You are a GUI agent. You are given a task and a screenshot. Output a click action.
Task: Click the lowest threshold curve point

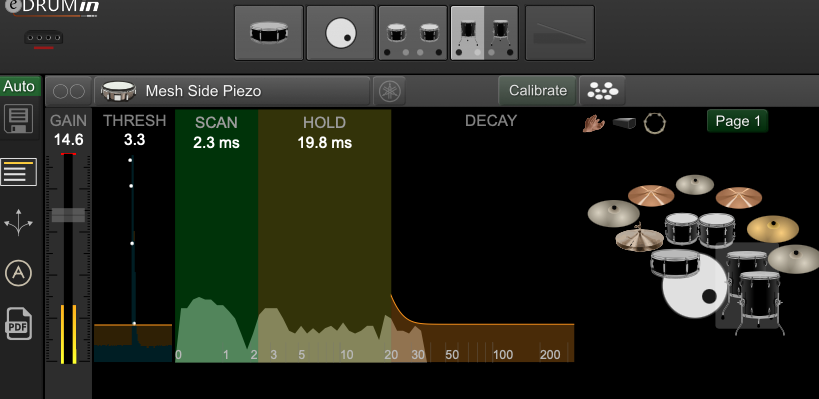tap(134, 324)
